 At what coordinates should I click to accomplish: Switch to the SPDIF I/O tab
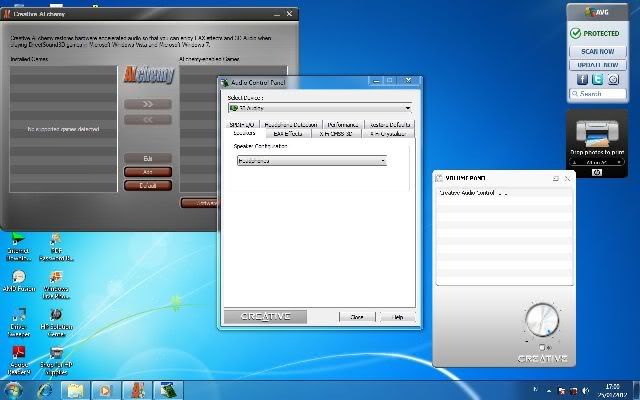click(x=242, y=124)
